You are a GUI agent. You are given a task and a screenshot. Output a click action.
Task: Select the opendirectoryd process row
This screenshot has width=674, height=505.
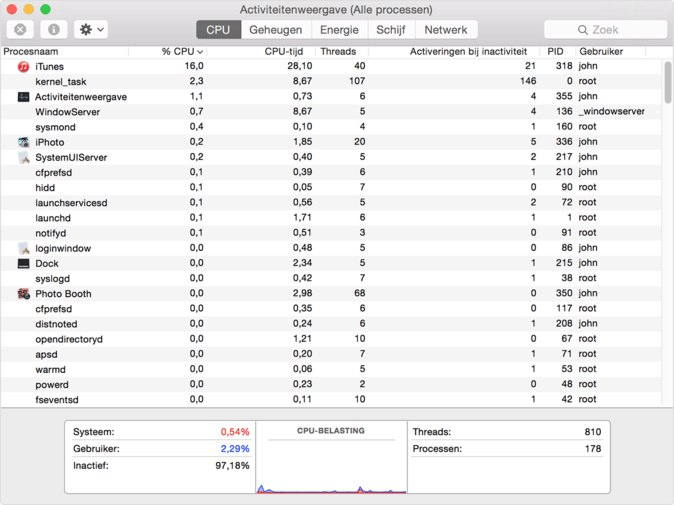[331, 339]
